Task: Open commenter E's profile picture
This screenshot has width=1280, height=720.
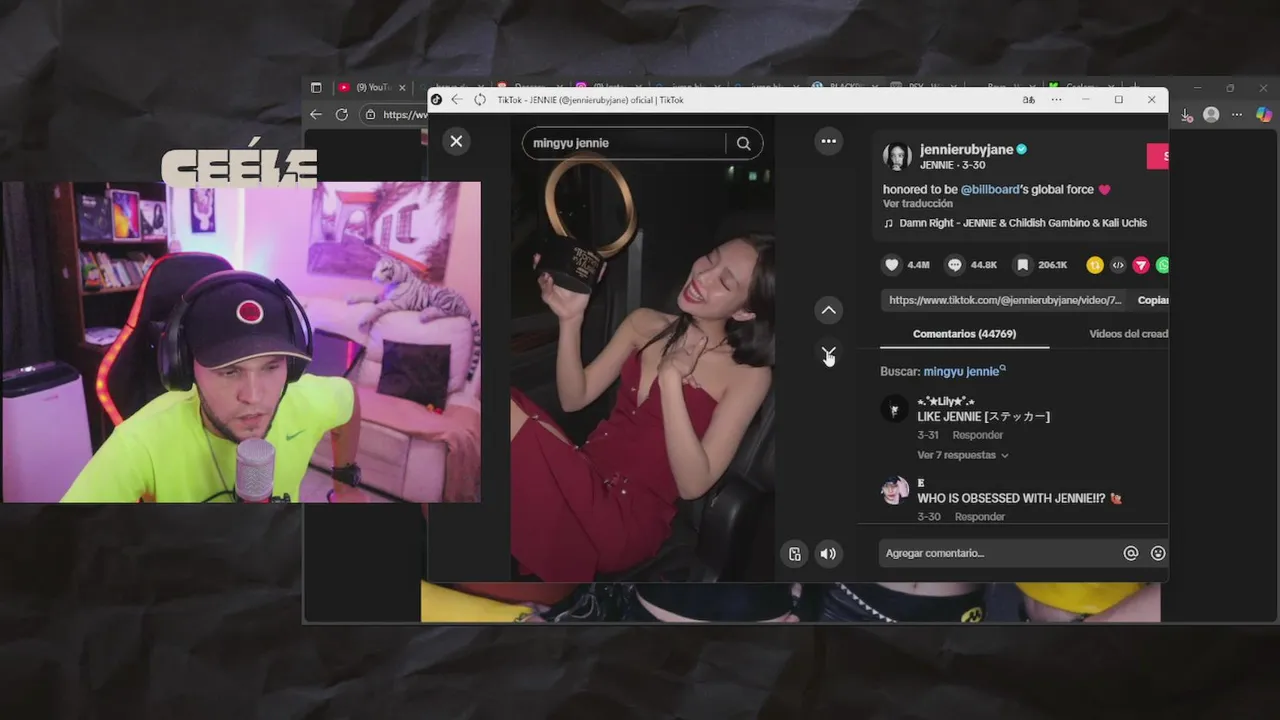Action: (x=894, y=491)
